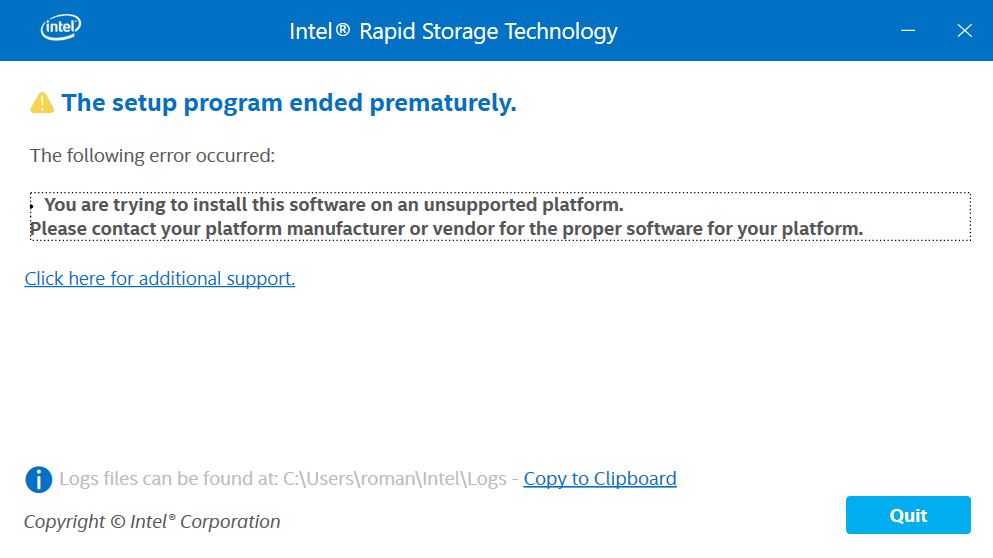This screenshot has height=558, width=993.
Task: Click the yellow warning triangle icon
Action: point(42,103)
